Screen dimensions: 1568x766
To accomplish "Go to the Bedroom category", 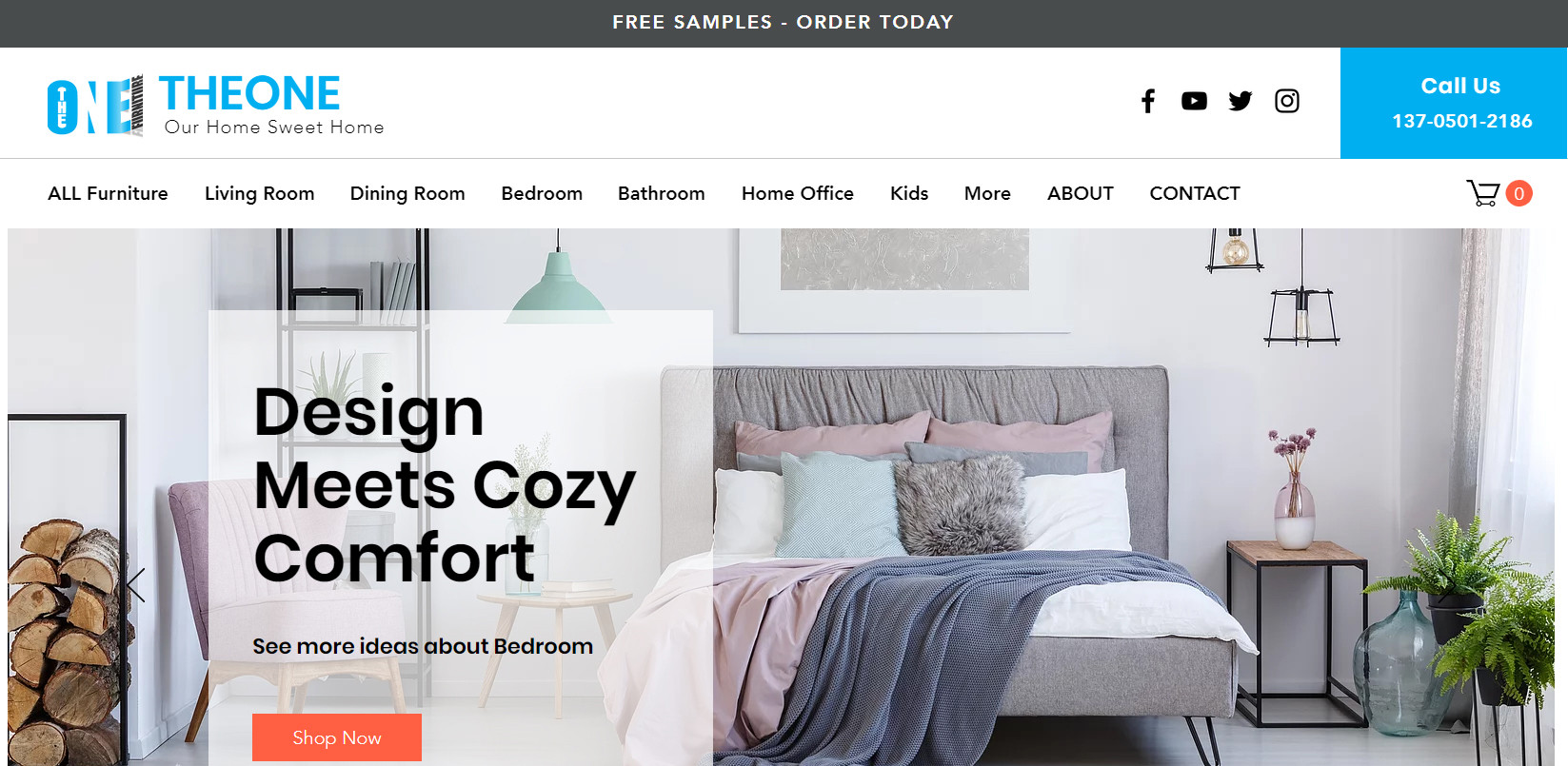I will [x=542, y=193].
